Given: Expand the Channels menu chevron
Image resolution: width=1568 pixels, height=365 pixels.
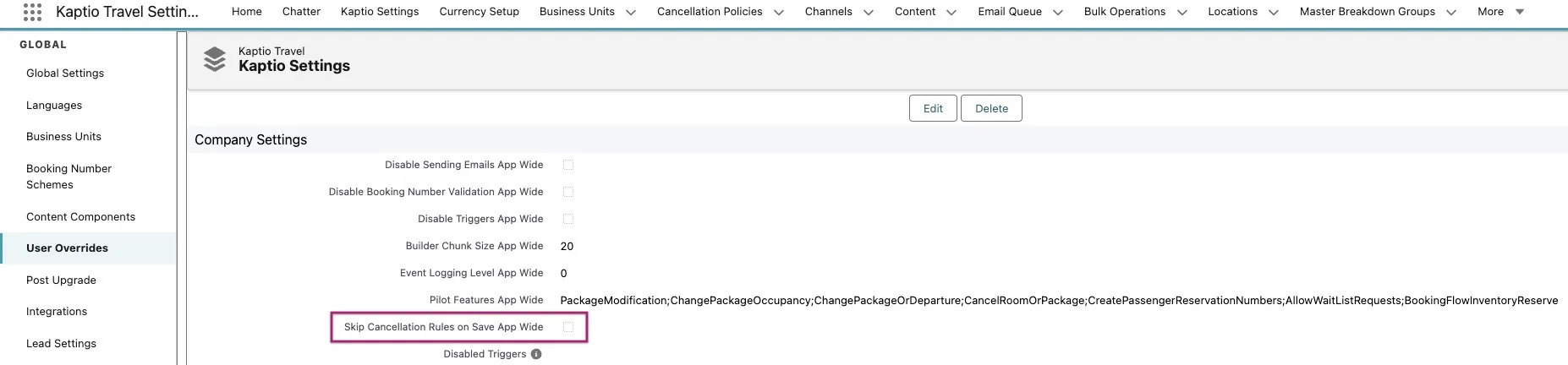Looking at the screenshot, I should click(869, 13).
